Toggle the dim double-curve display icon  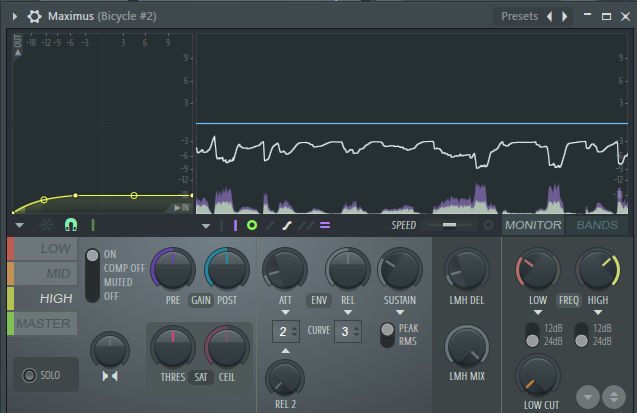[x=306, y=225]
